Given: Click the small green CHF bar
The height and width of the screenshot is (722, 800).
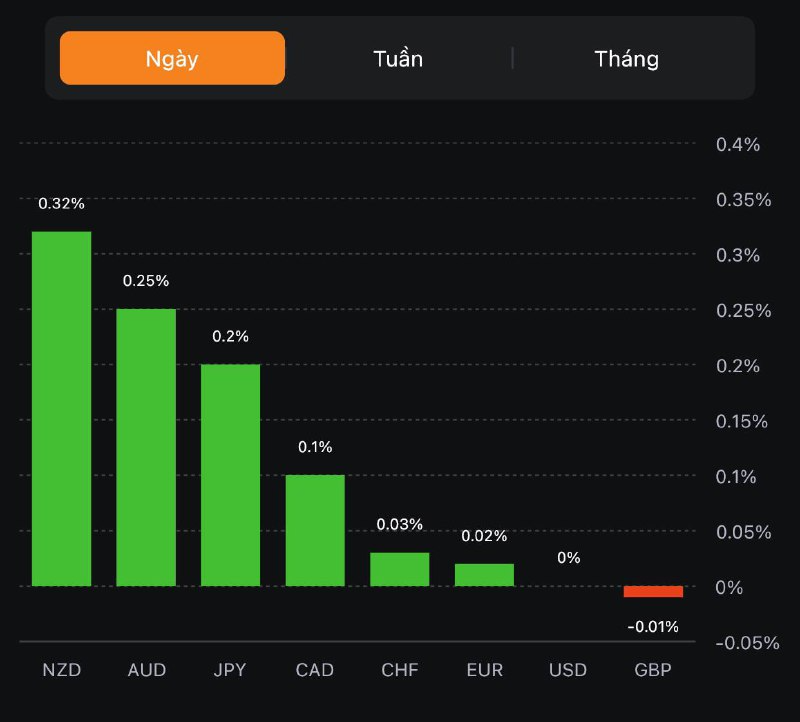Looking at the screenshot, I should (399, 569).
